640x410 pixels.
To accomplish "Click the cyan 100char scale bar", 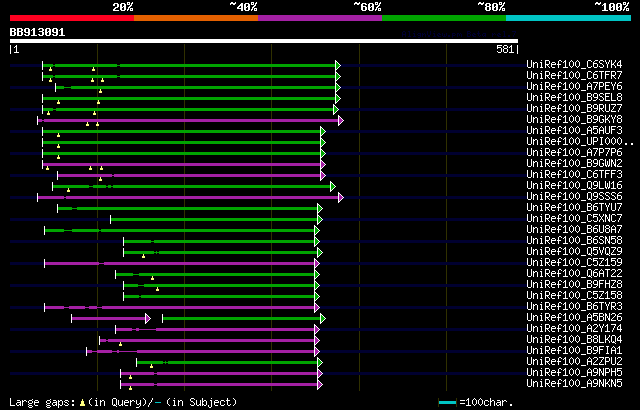I will pyautogui.click(x=447, y=403).
